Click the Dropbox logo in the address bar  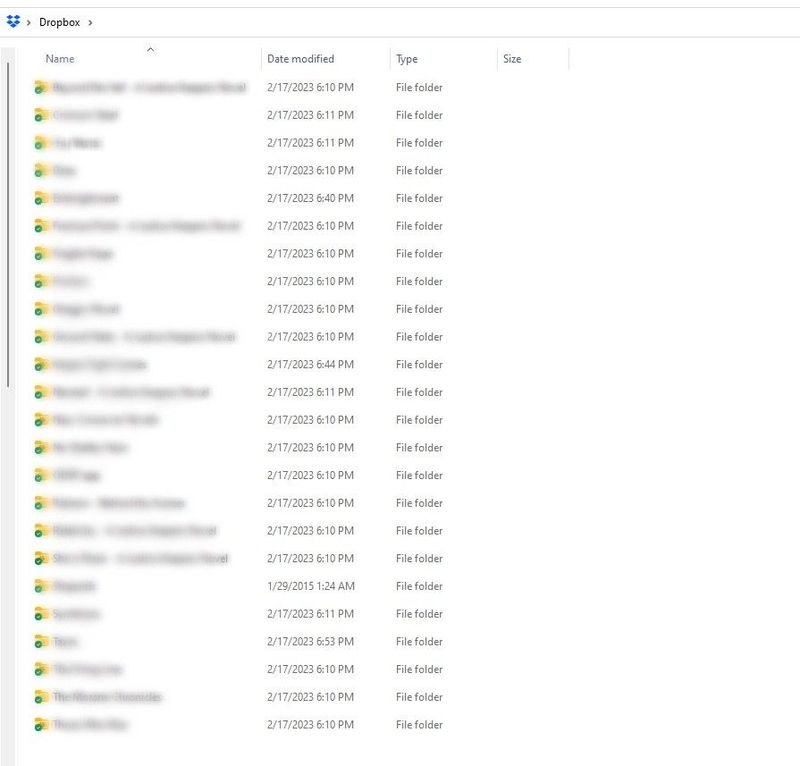point(13,21)
